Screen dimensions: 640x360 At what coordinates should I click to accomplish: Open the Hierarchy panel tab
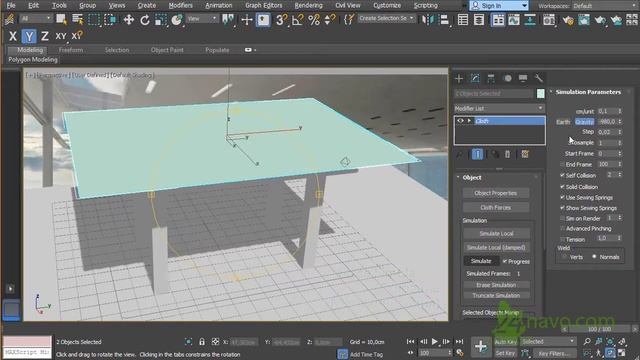491,78
